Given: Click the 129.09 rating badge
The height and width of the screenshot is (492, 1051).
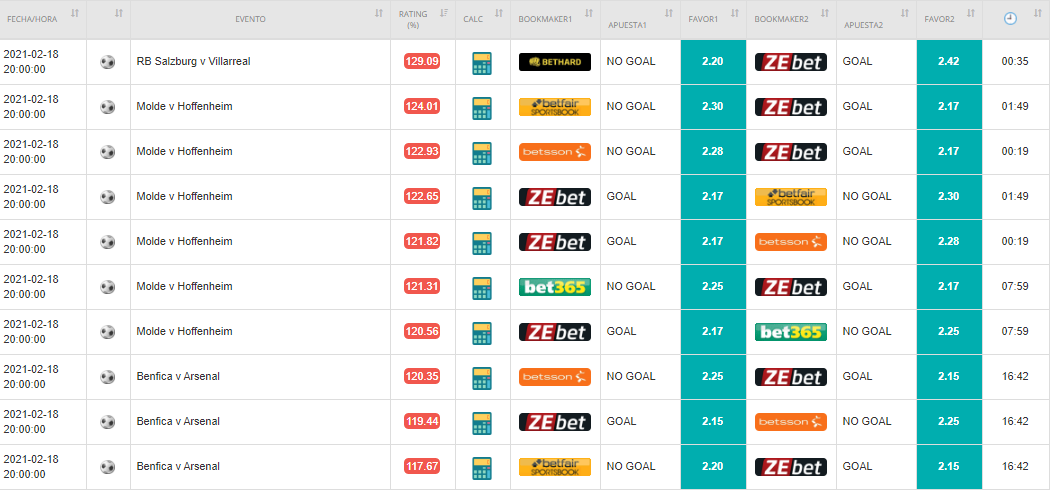Looking at the screenshot, I should point(422,61).
